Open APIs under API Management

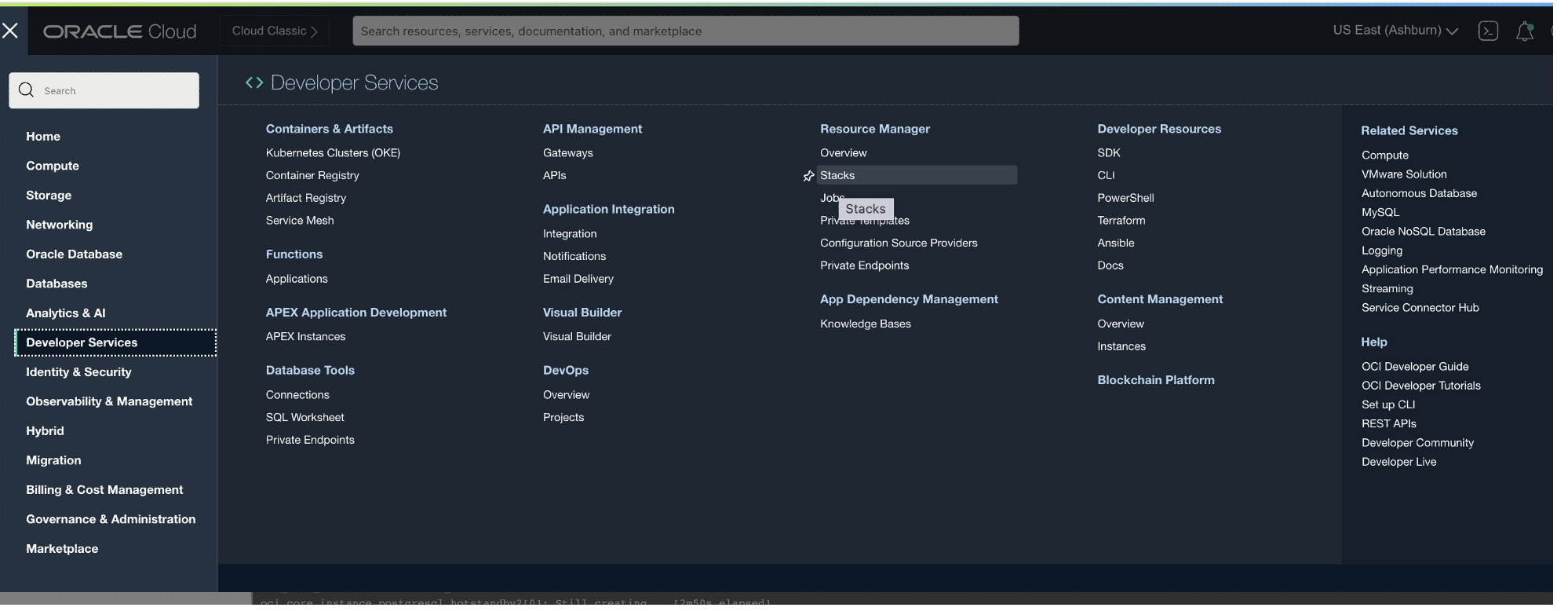tap(555, 176)
